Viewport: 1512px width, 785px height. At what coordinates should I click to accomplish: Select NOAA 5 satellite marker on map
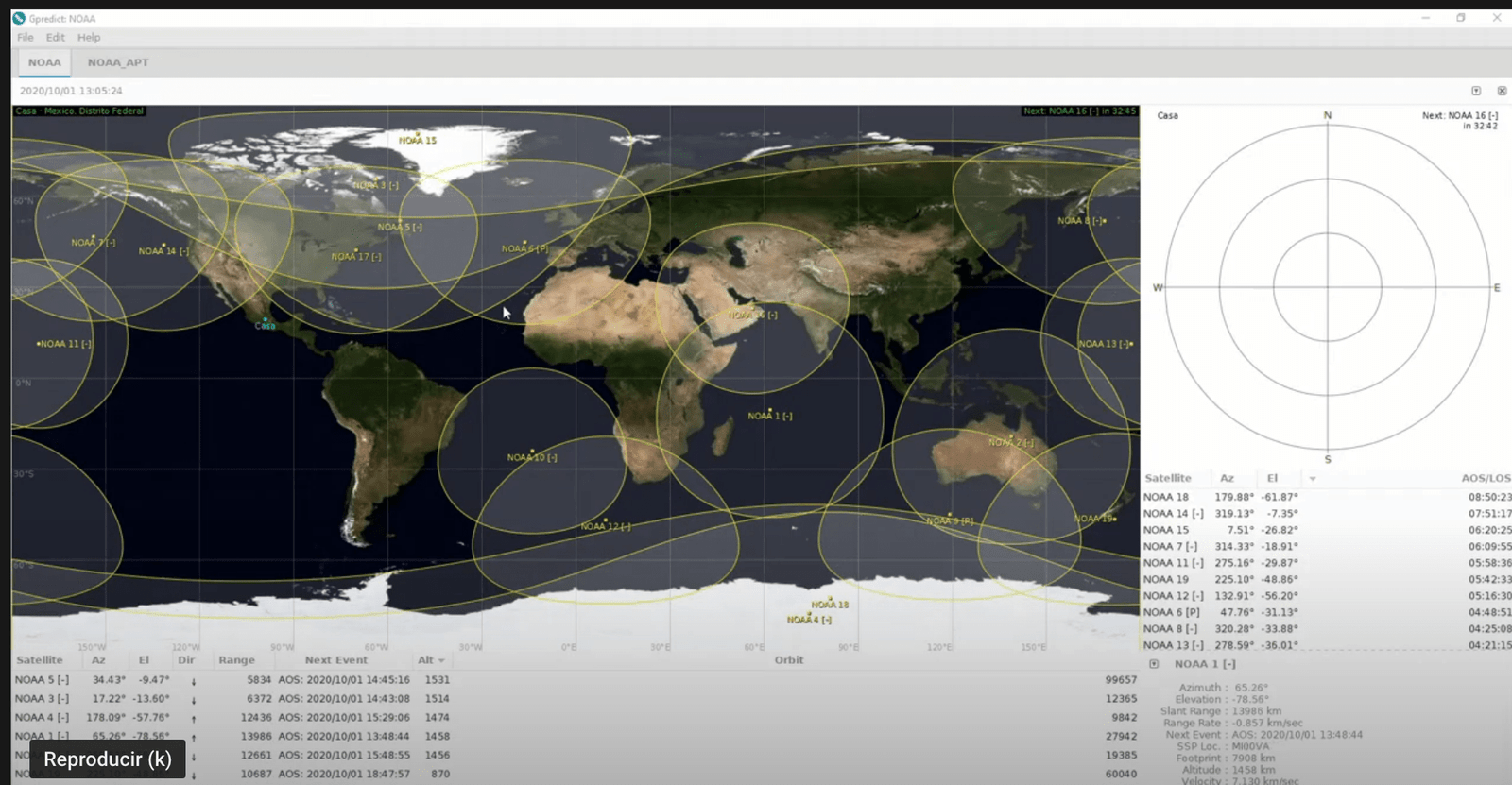point(400,227)
